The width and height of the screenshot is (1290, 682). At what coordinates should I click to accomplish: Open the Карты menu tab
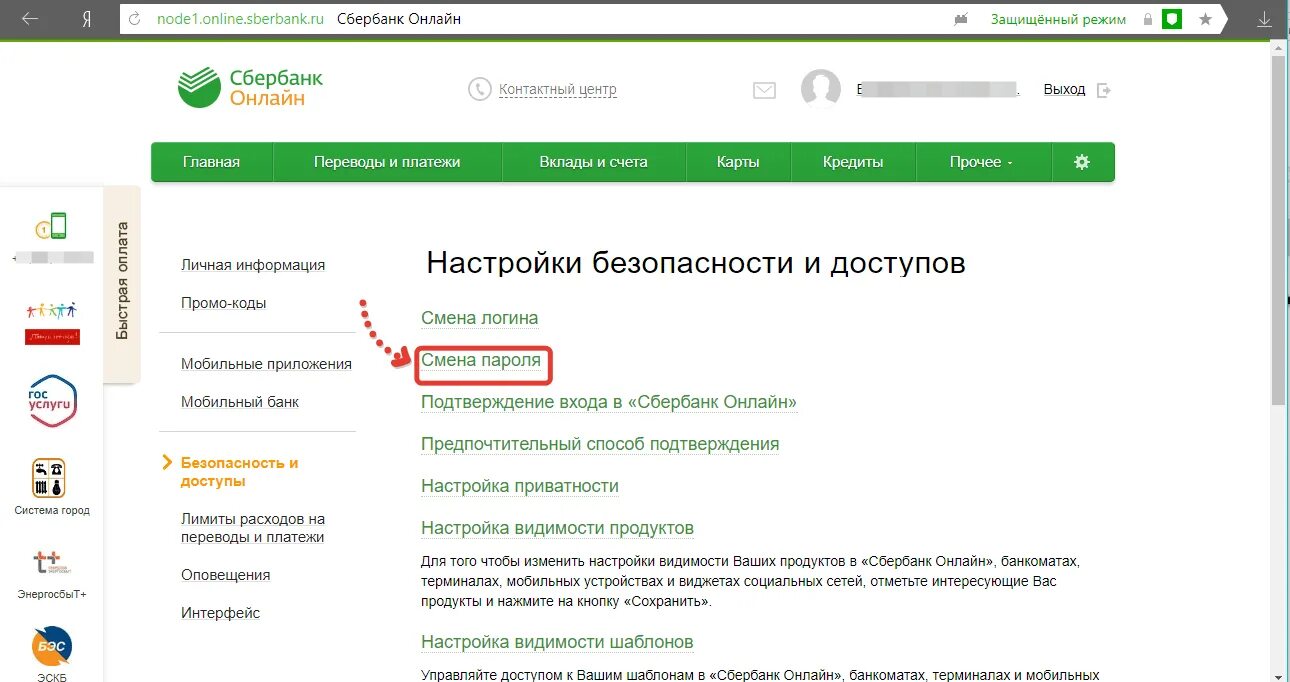[738, 162]
